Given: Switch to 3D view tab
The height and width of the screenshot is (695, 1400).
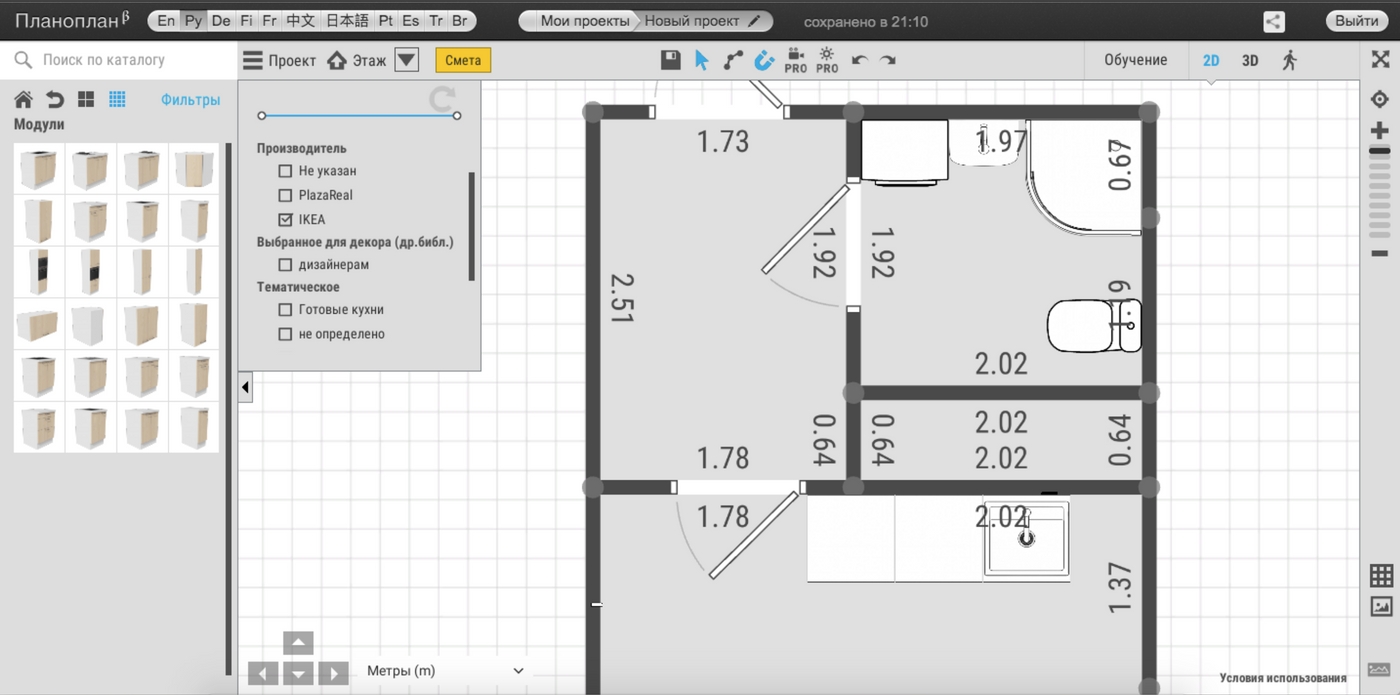Looking at the screenshot, I should point(1250,60).
